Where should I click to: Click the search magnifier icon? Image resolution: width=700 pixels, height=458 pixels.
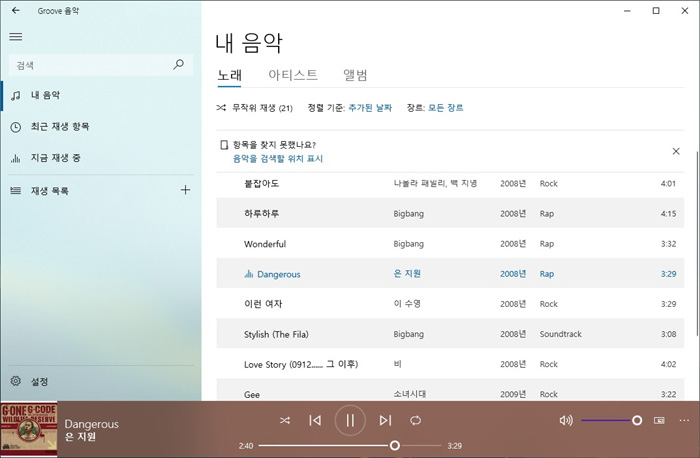pyautogui.click(x=179, y=65)
